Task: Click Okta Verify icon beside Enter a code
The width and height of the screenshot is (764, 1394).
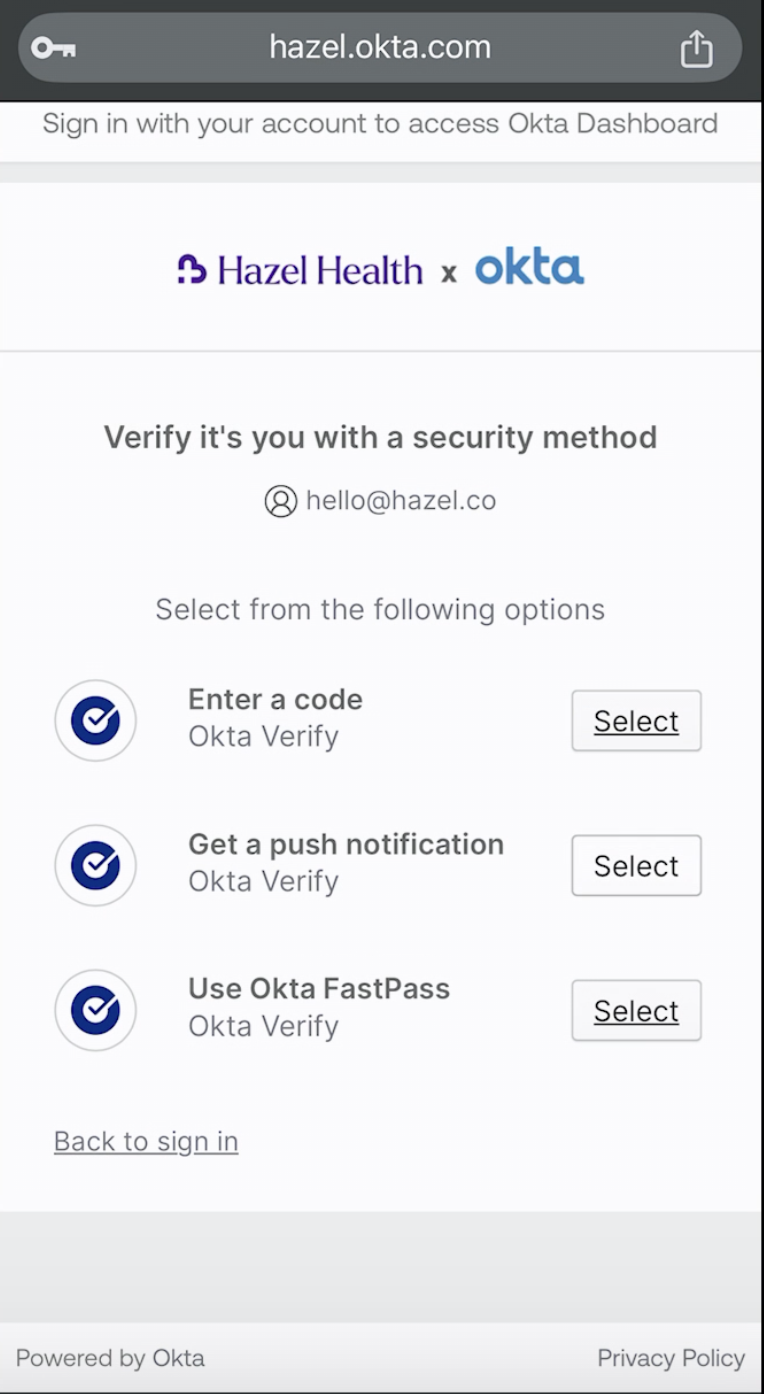Action: click(x=95, y=721)
